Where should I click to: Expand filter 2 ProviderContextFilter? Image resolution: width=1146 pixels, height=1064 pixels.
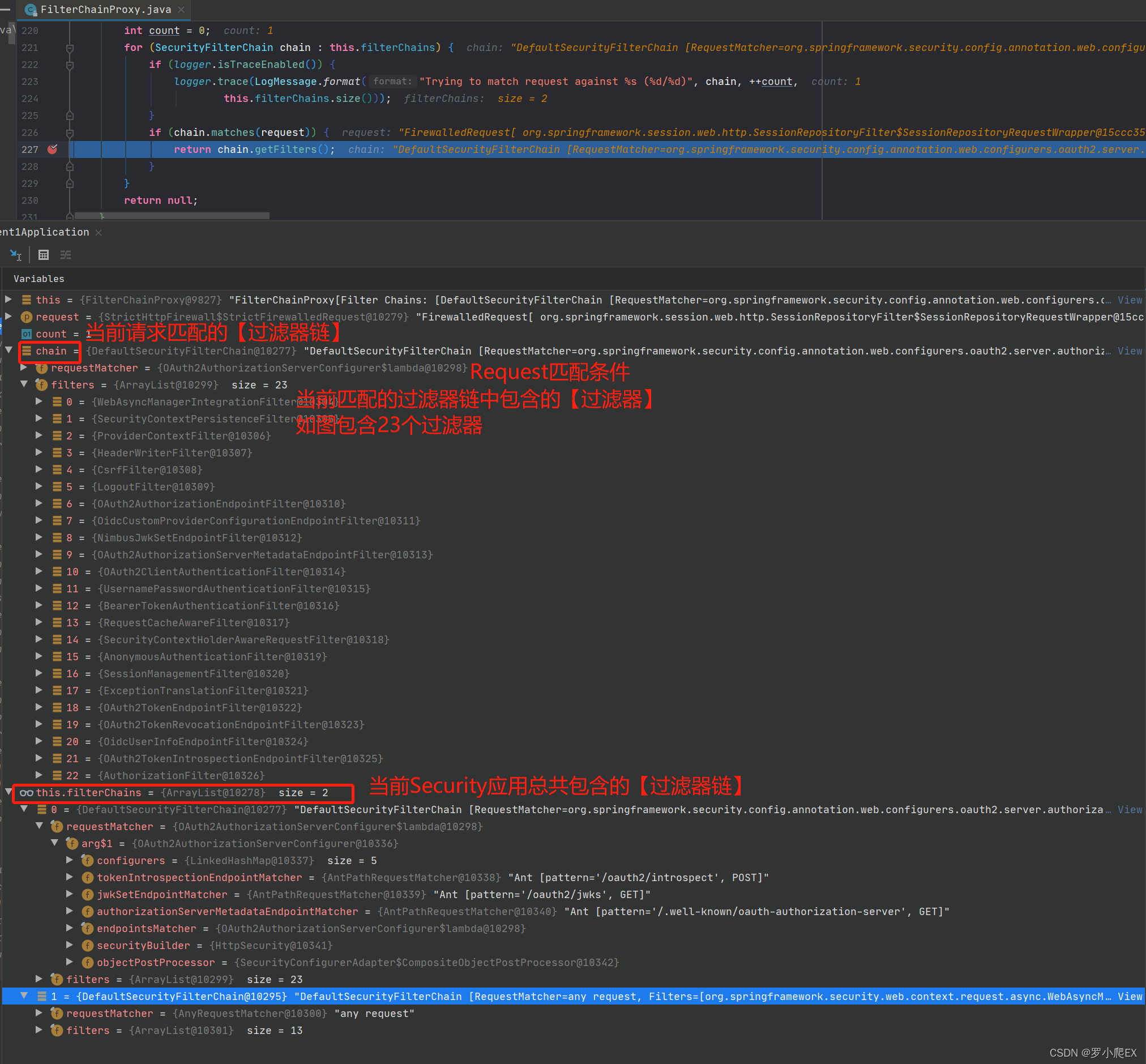point(39,435)
